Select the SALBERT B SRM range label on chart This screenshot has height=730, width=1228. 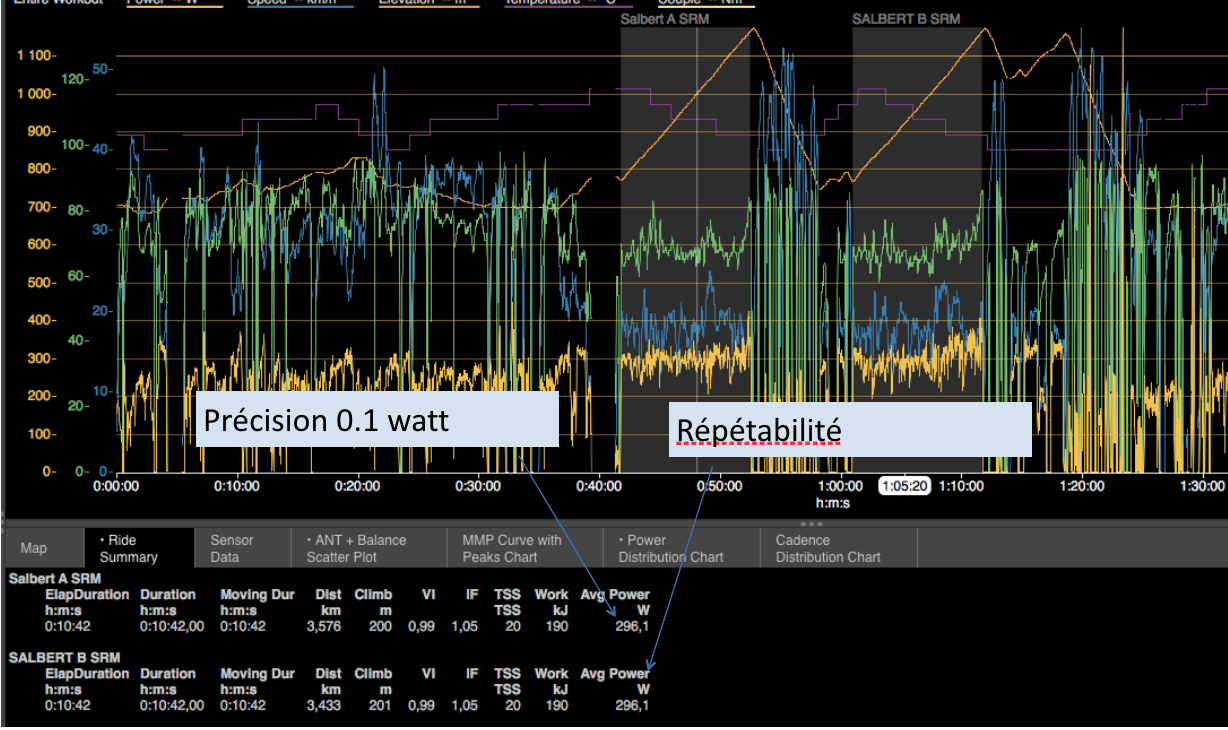coord(905,19)
